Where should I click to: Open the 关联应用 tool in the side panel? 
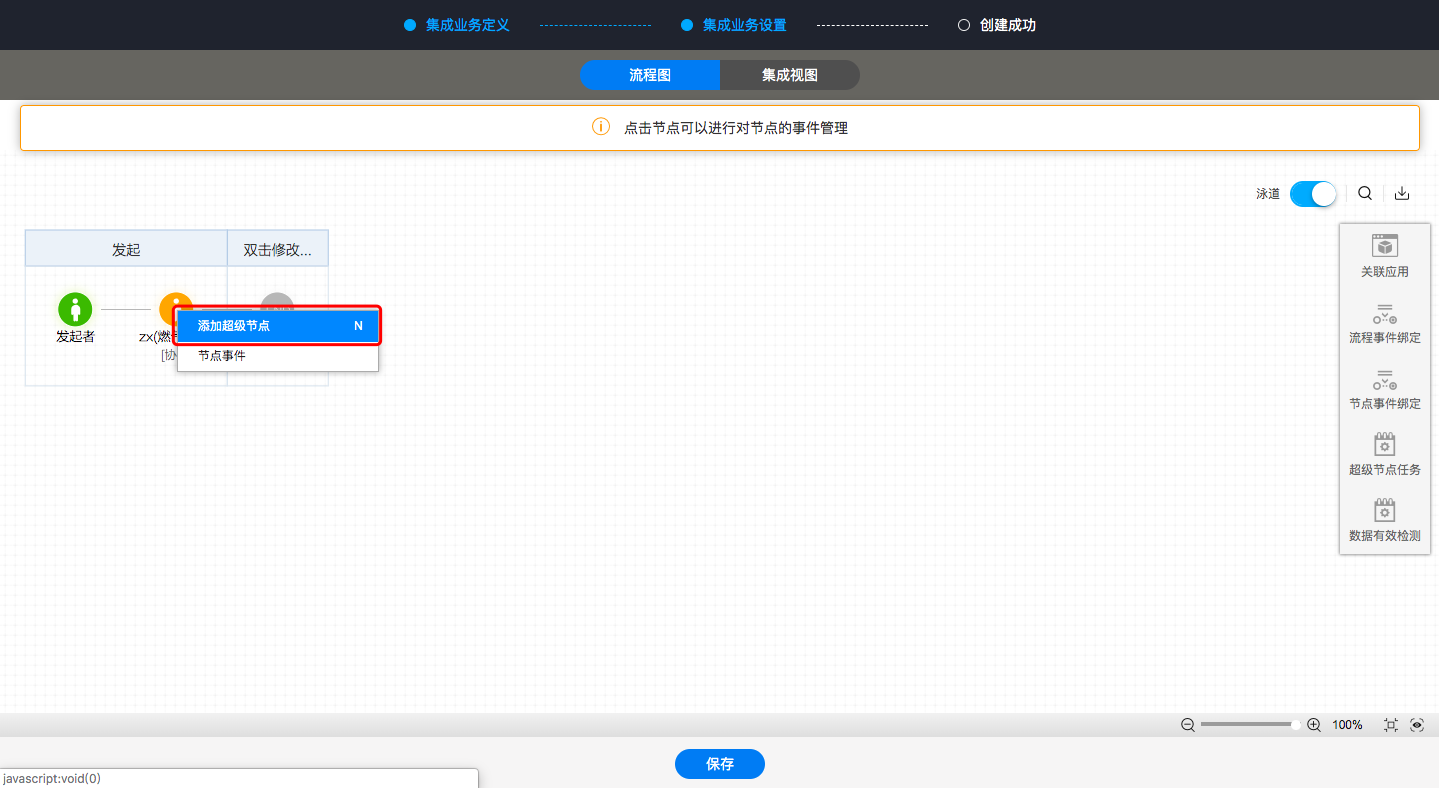[1384, 256]
